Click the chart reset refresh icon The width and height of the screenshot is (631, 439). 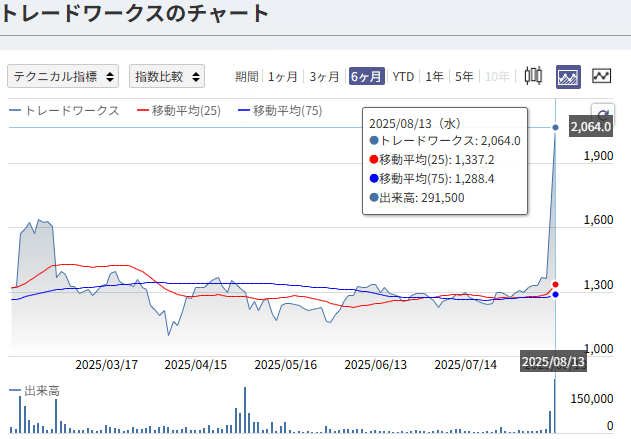[x=603, y=115]
